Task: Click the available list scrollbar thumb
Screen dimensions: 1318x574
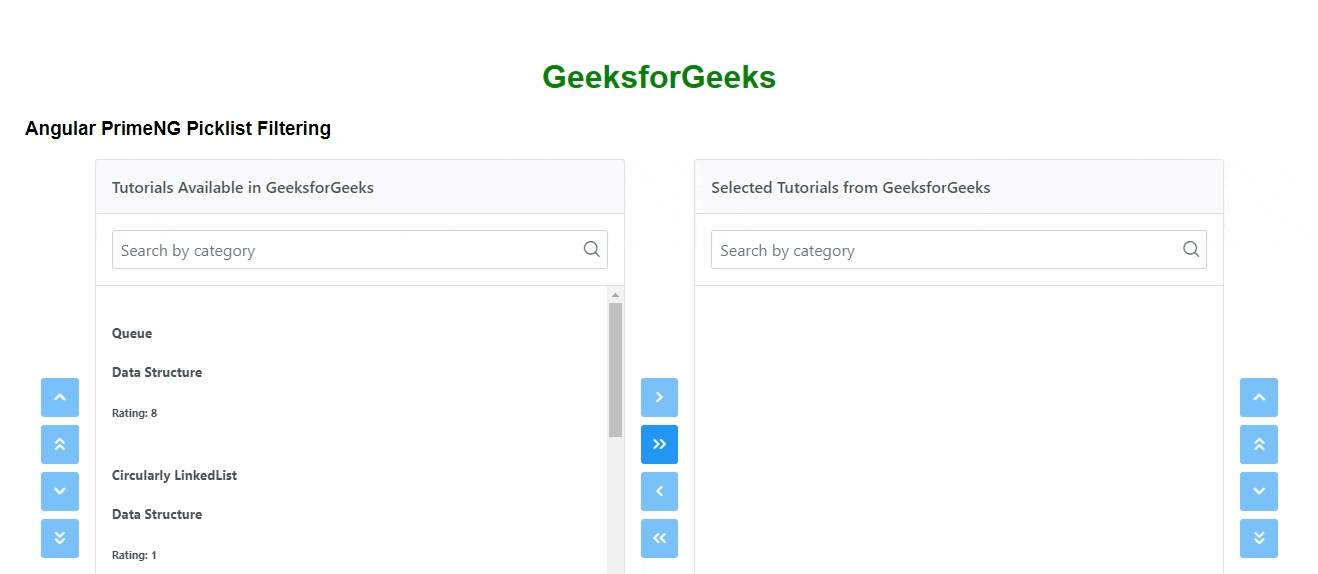Action: tap(615, 368)
